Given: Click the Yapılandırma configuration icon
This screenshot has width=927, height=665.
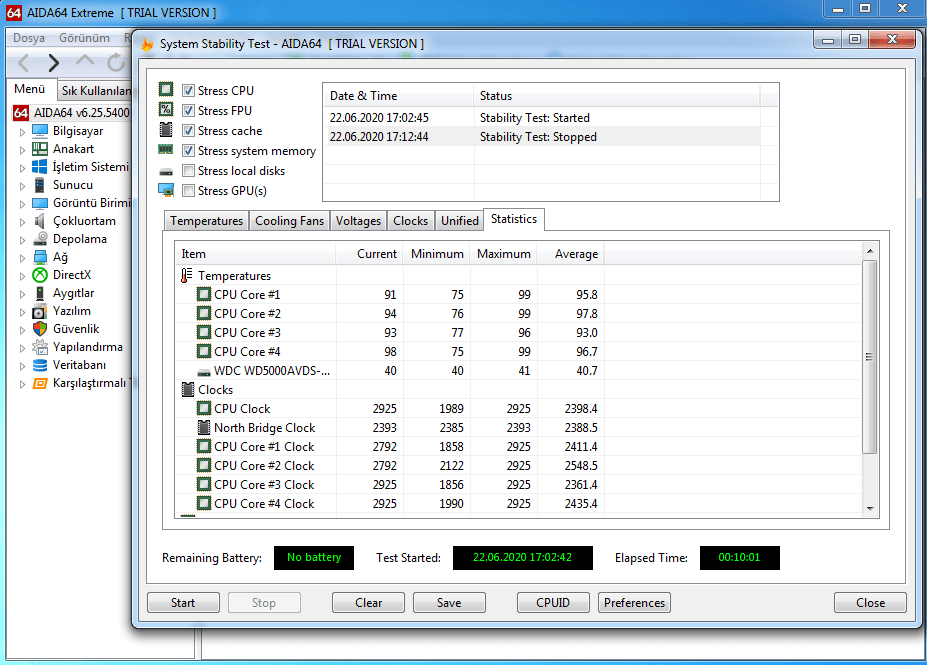Looking at the screenshot, I should pyautogui.click(x=40, y=347).
